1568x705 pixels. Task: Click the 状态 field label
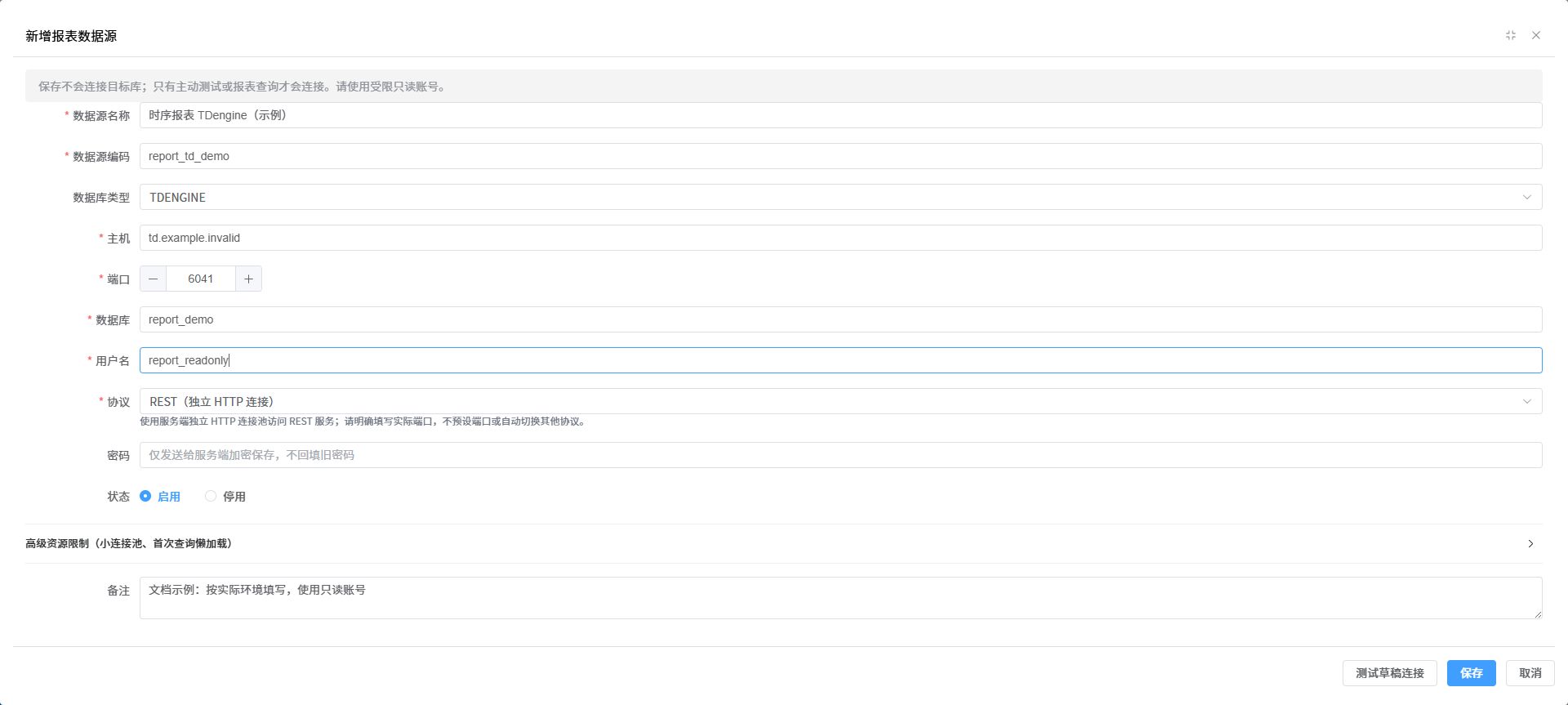click(x=118, y=496)
